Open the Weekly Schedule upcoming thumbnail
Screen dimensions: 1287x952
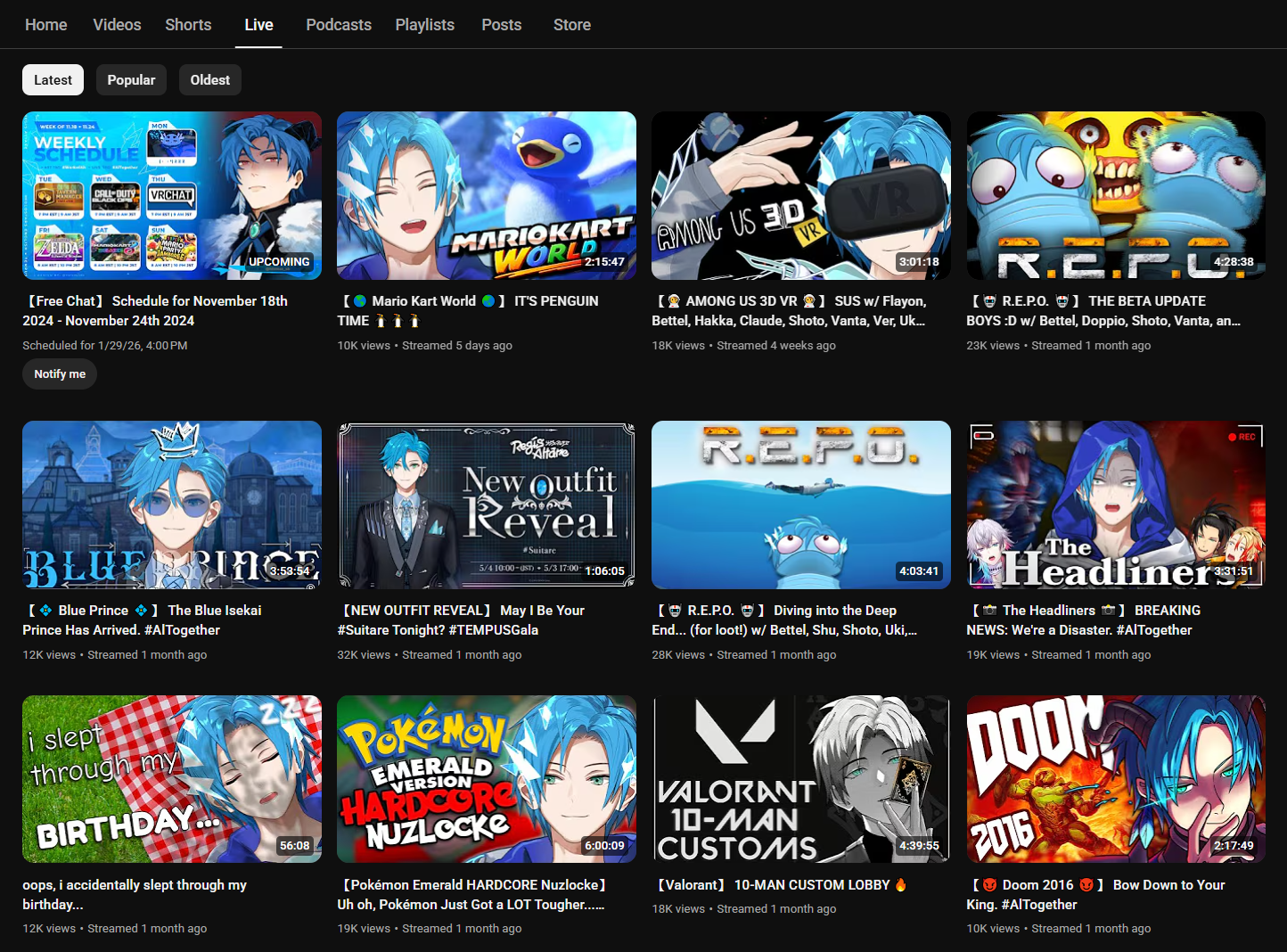(172, 195)
